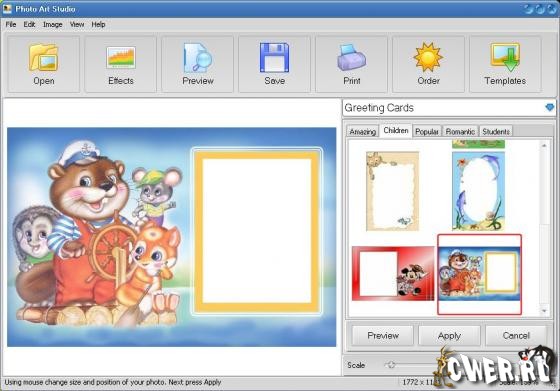Screen dimensions: 560x391
Task: Open the Image menu
Action: [52, 24]
